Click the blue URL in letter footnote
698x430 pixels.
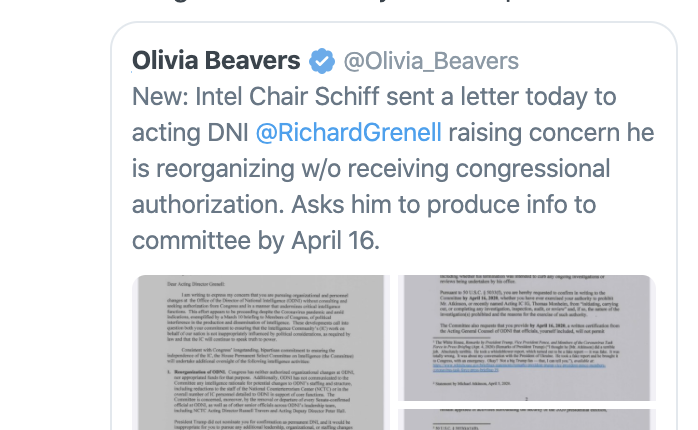tap(519, 367)
